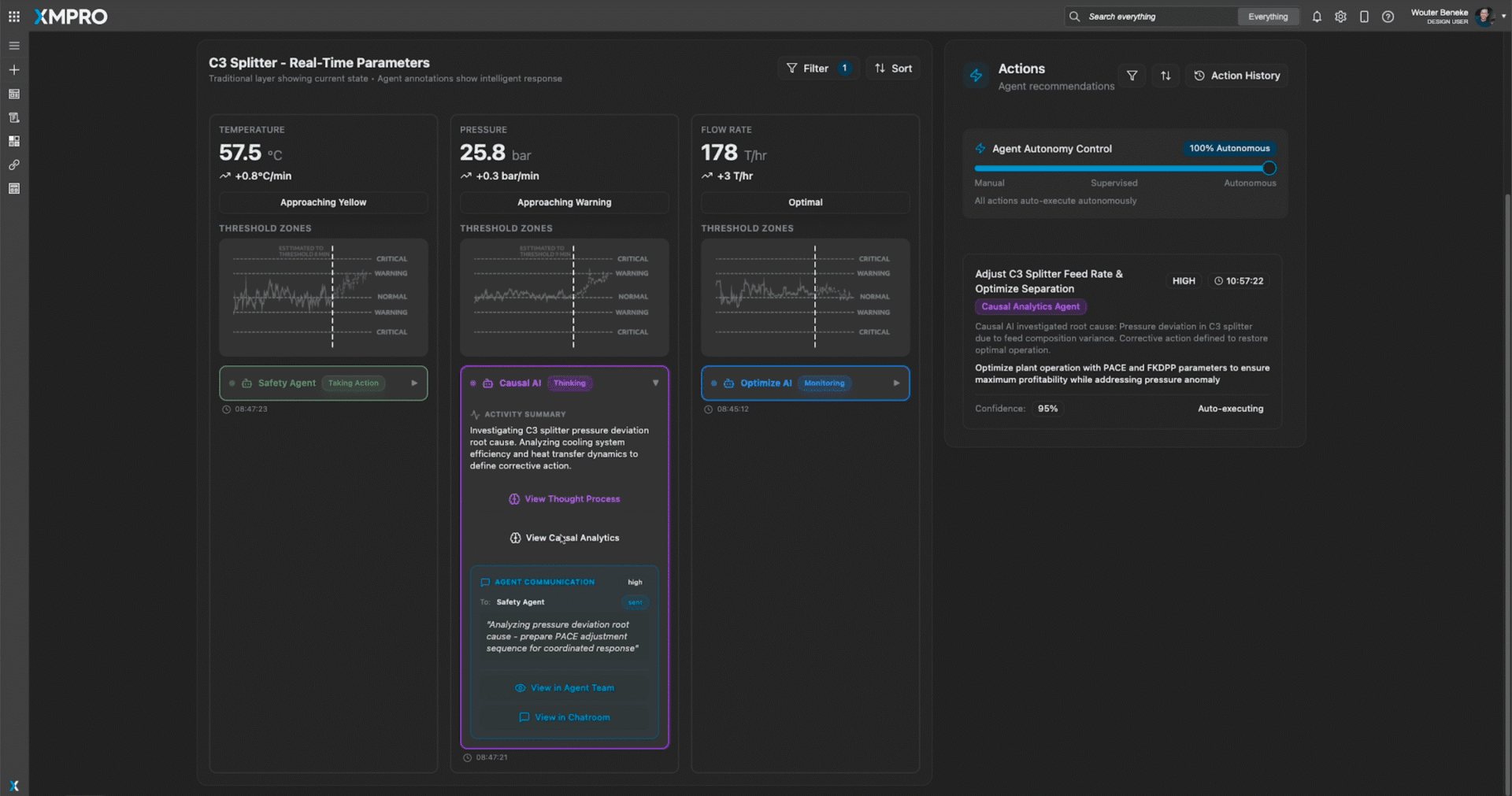Click the Agent Autonomy Control slider handle
This screenshot has width=1512, height=796.
tap(1269, 168)
